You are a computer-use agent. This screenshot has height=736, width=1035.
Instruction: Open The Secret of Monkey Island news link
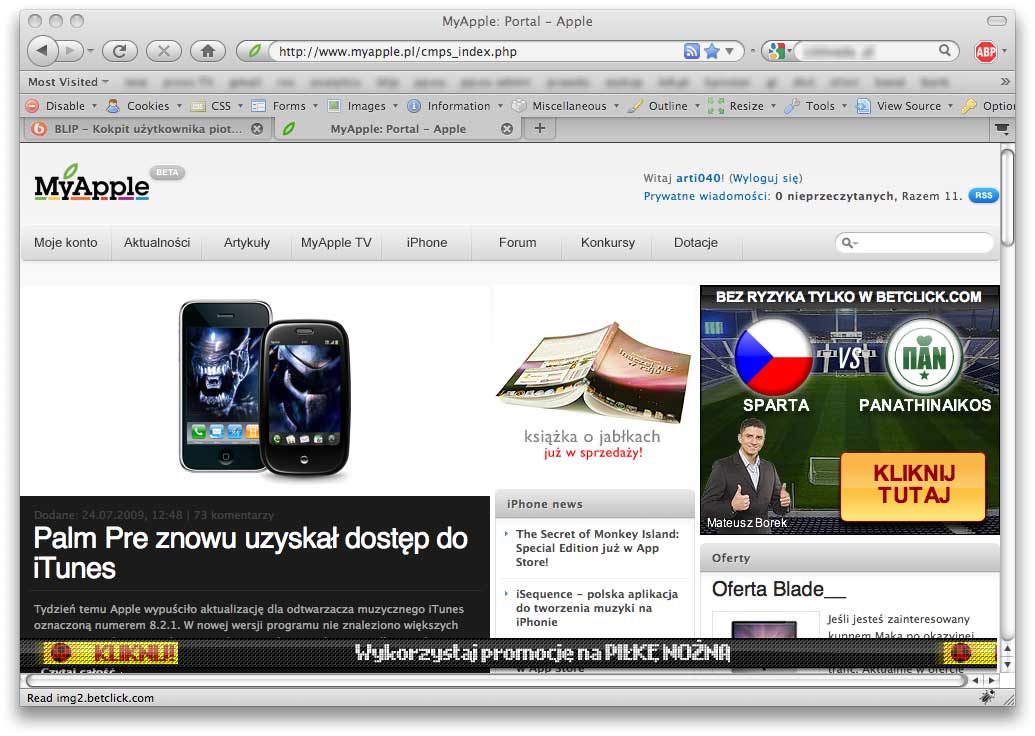(x=597, y=548)
